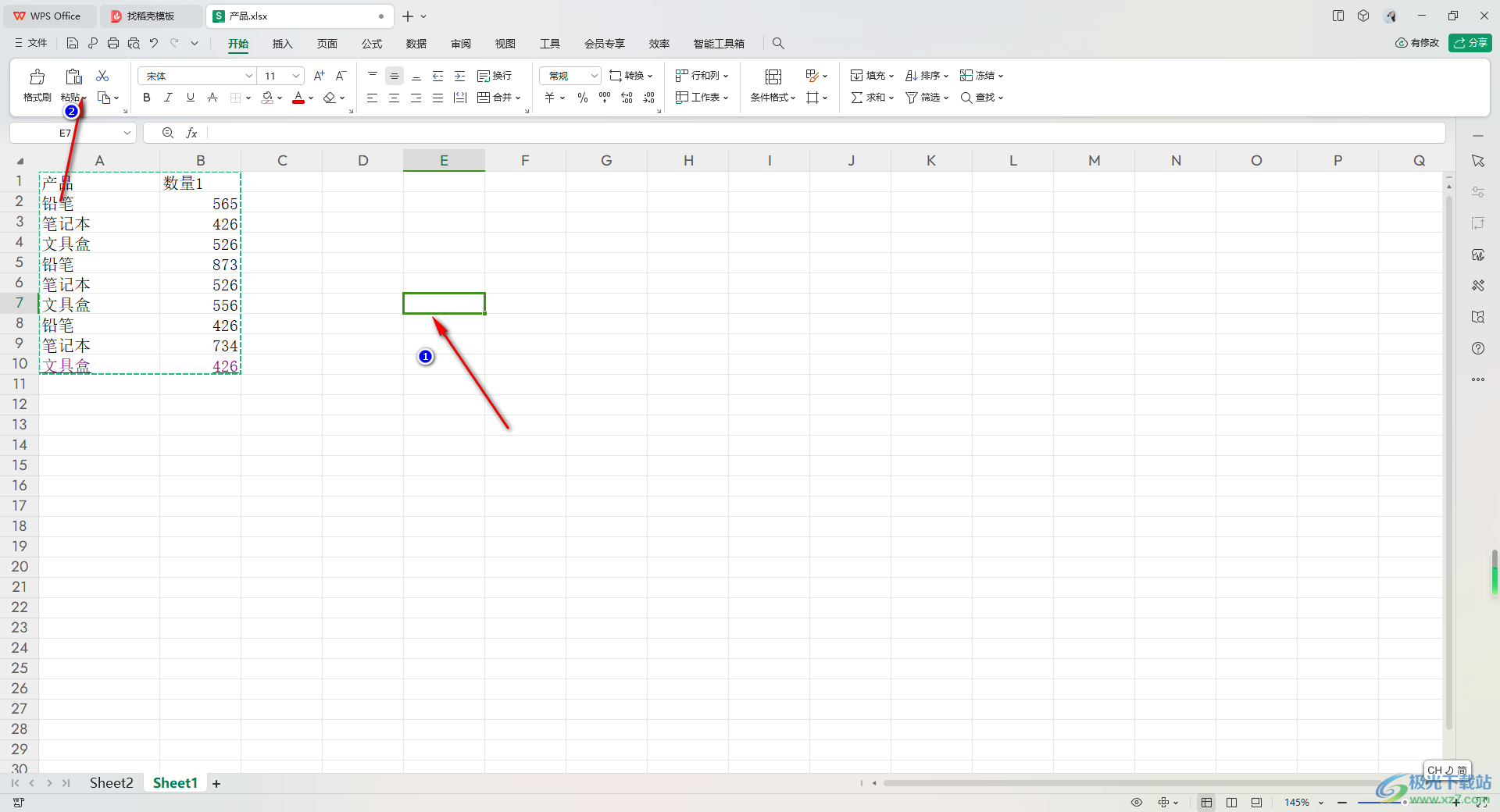Click the percent style icon

click(x=583, y=98)
